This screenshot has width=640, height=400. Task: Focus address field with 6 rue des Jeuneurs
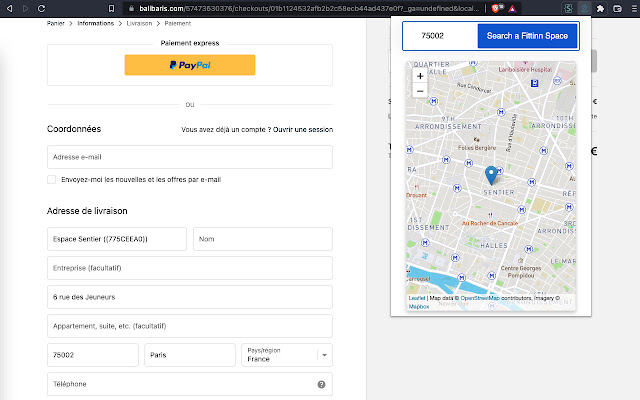coord(190,297)
